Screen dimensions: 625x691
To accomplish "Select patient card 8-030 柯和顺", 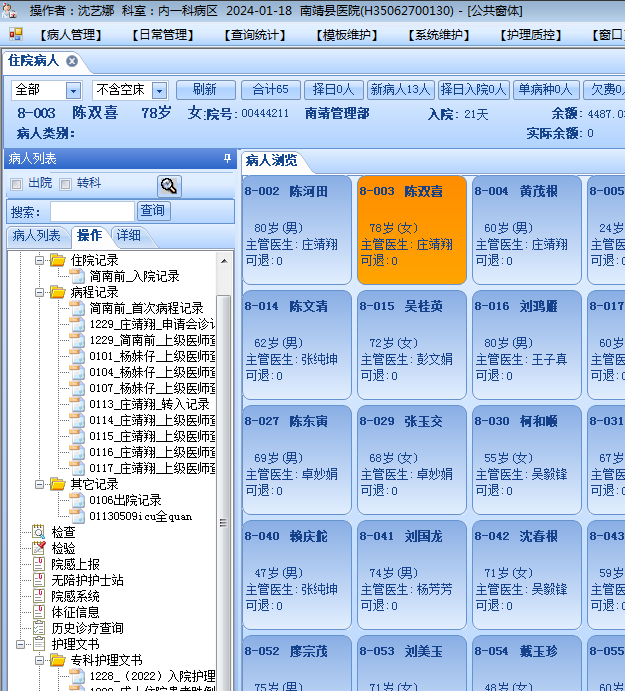I will 527,460.
